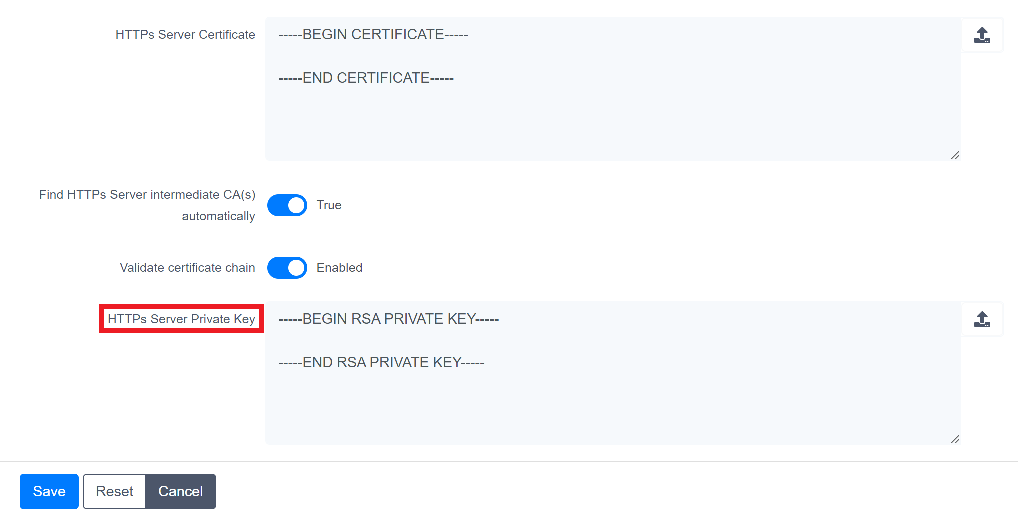The image size is (1018, 514).
Task: Click the 'Enabled' text beside the toggle
Action: click(x=339, y=268)
